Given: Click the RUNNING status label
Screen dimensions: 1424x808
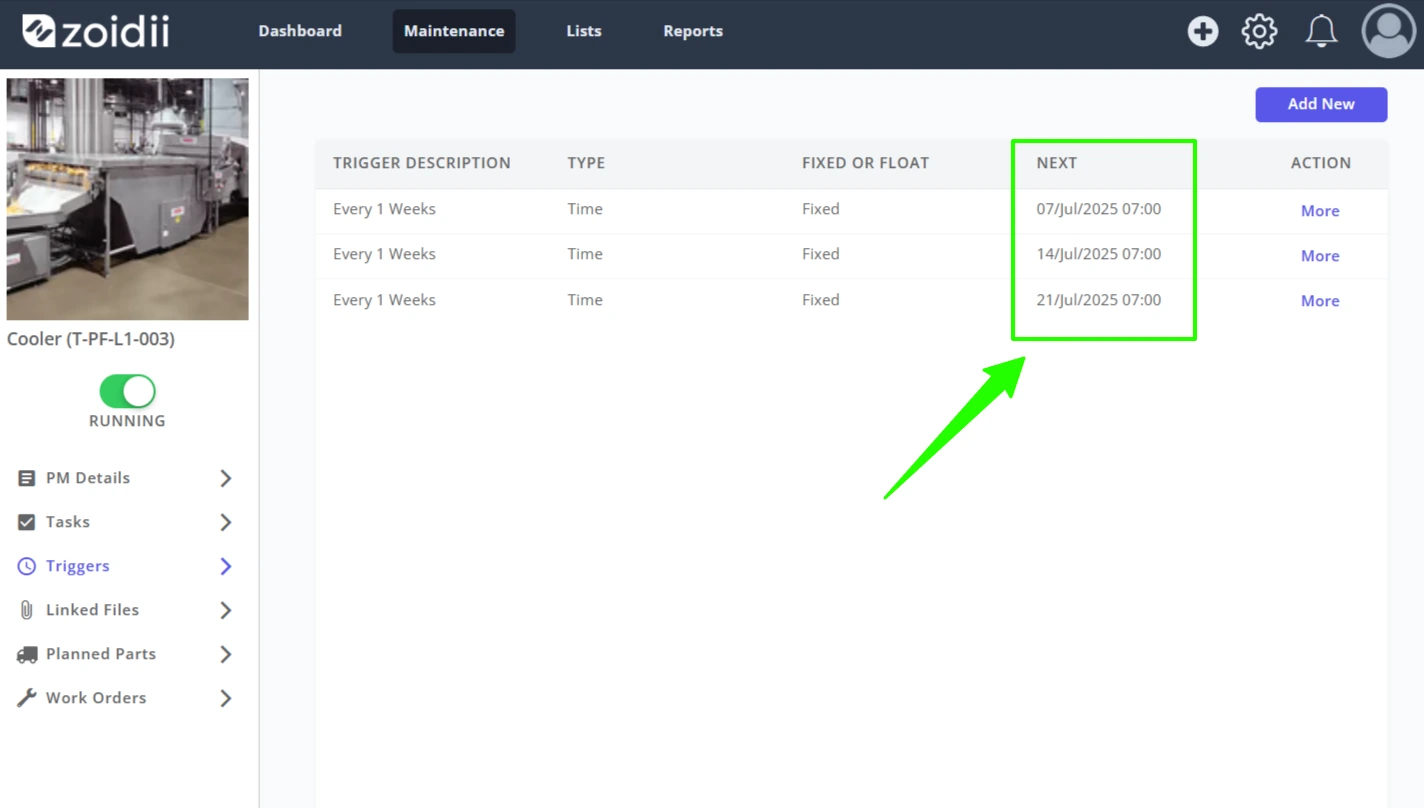Looking at the screenshot, I should tap(127, 421).
